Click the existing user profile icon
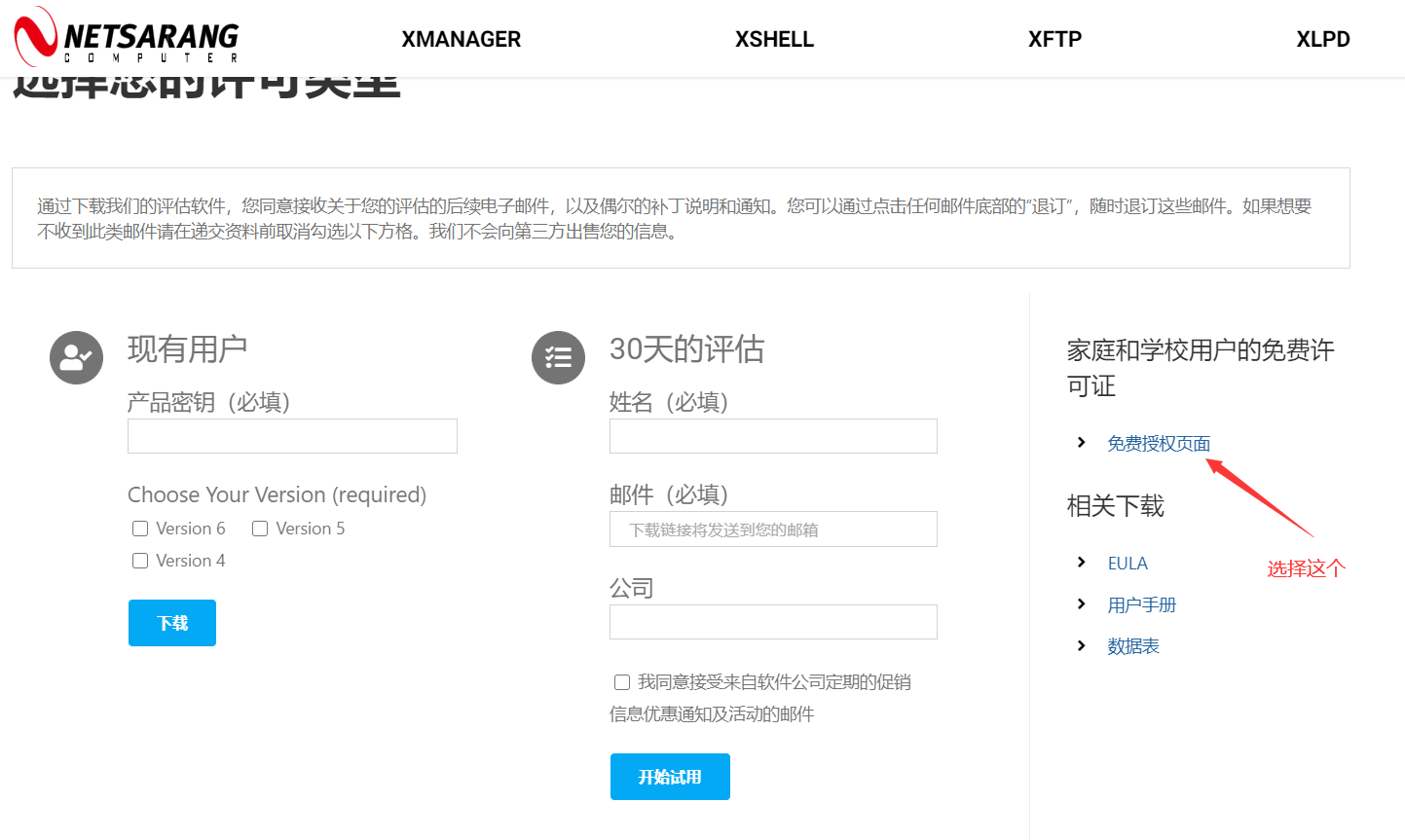Screen dimensions: 1405x840 coord(76,357)
